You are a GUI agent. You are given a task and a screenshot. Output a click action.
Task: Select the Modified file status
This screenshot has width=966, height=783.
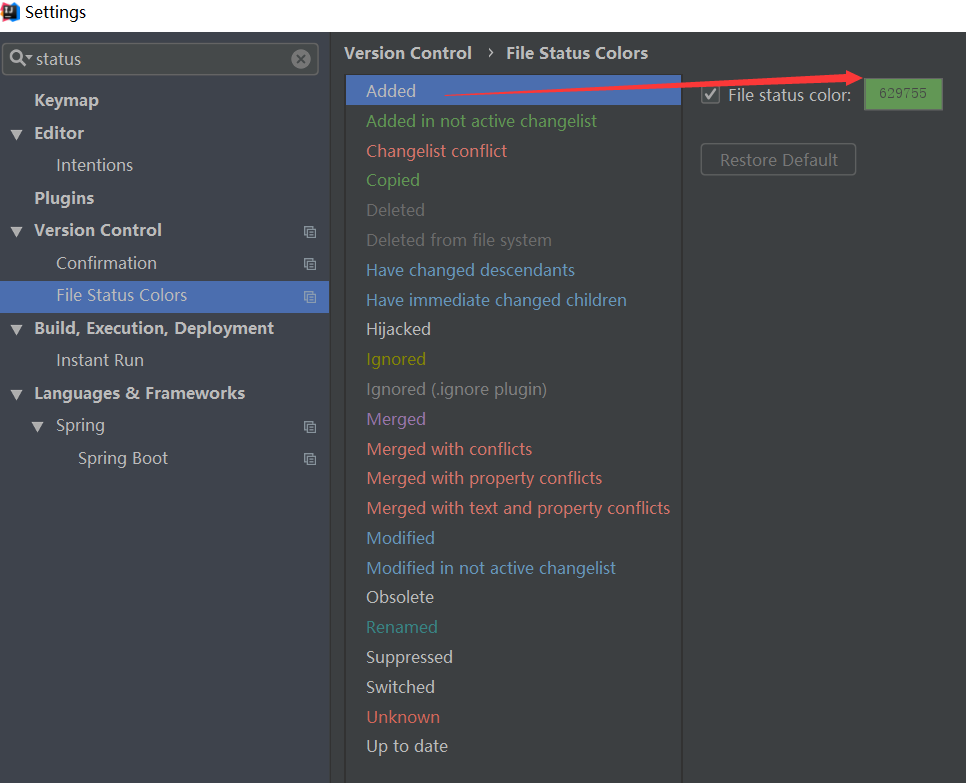click(400, 537)
